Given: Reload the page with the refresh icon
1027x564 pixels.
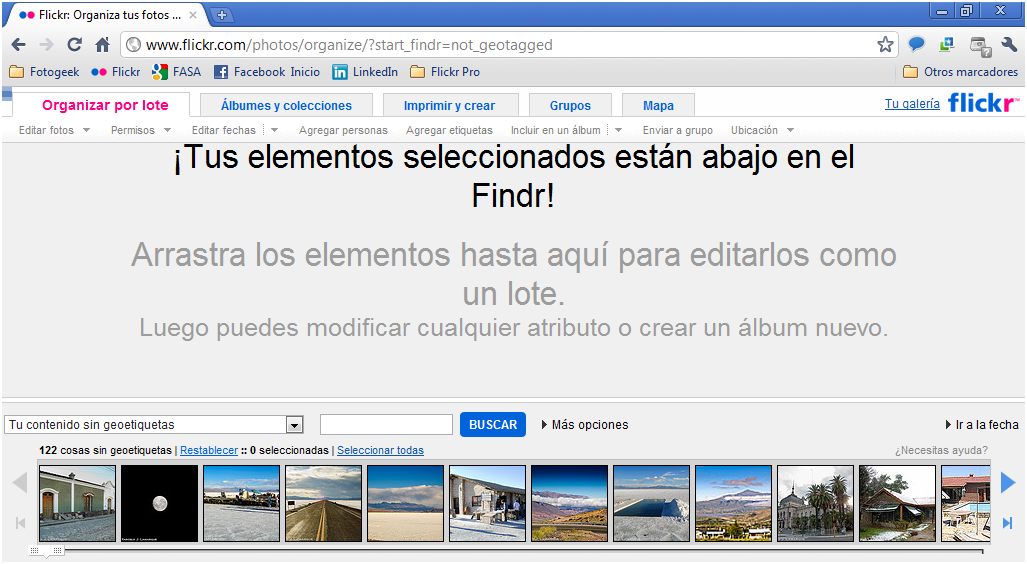Looking at the screenshot, I should pos(75,45).
